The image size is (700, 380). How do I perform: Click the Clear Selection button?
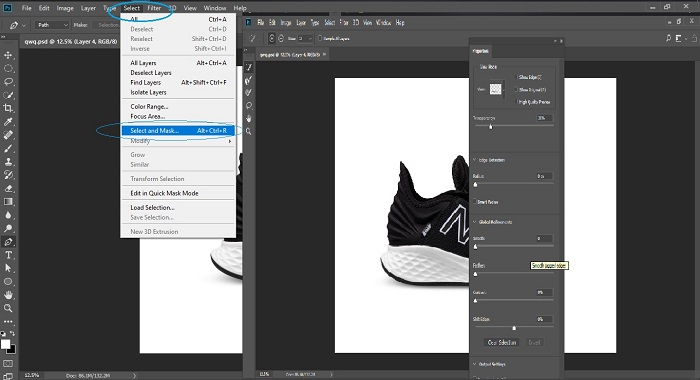[x=502, y=342]
